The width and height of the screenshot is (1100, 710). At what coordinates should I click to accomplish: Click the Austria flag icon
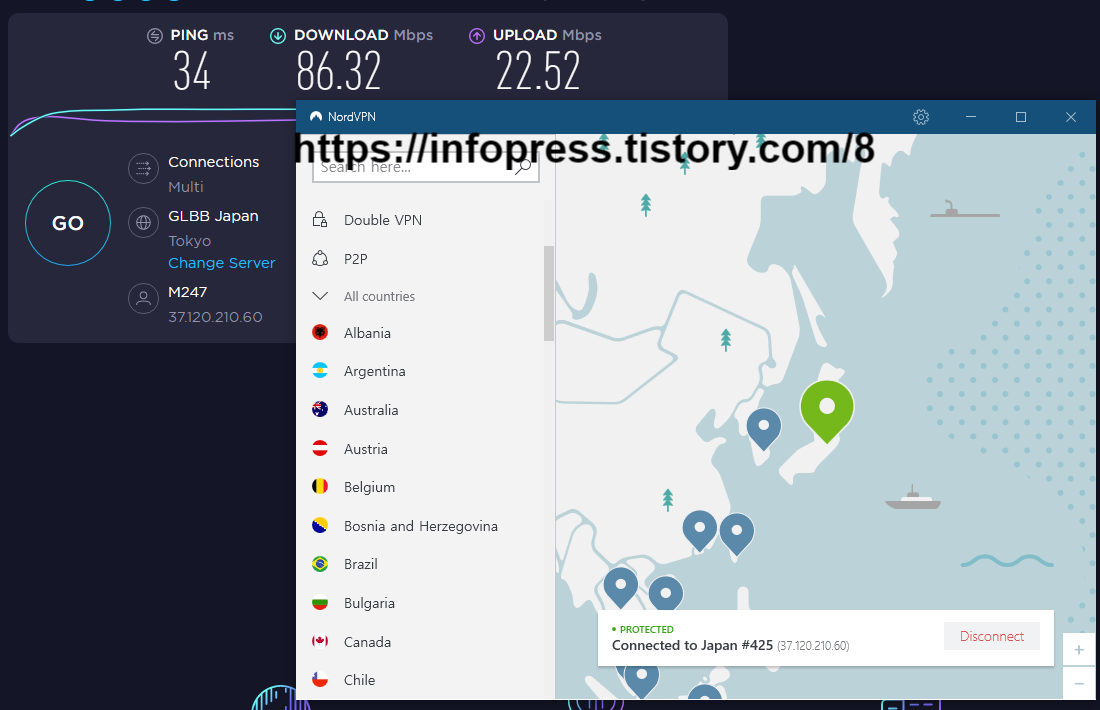tap(320, 448)
